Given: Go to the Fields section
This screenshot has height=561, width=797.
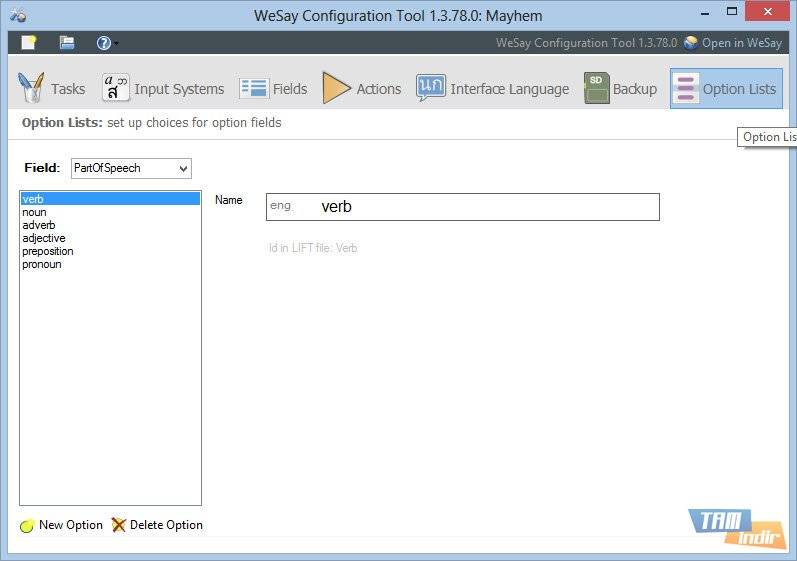Looking at the screenshot, I should click(274, 89).
